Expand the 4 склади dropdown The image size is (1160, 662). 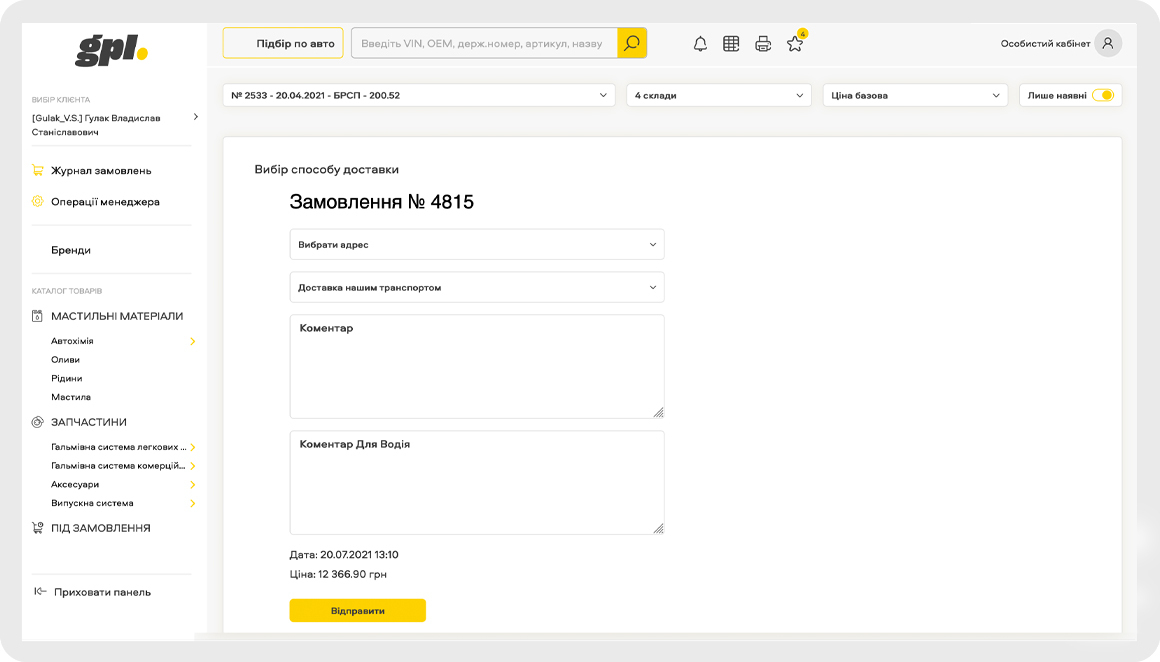[x=718, y=96]
